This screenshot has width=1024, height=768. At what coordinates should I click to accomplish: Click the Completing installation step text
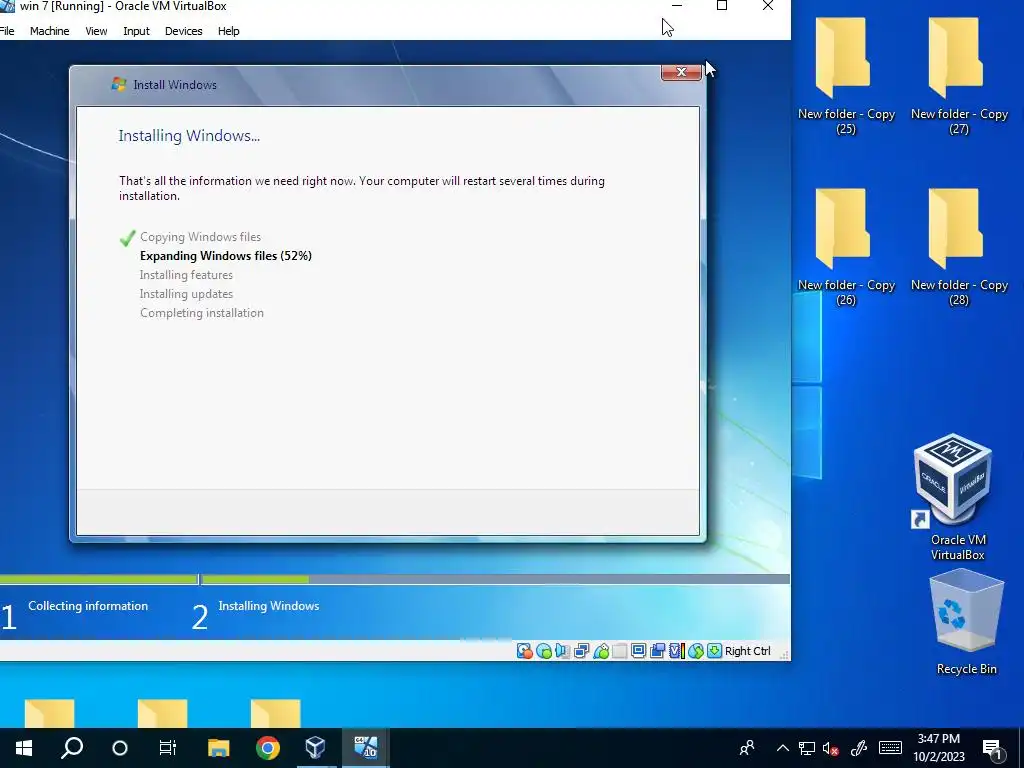pyautogui.click(x=202, y=313)
